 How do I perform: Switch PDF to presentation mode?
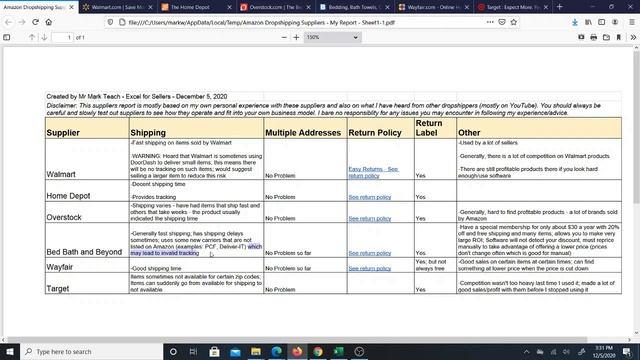coord(581,37)
